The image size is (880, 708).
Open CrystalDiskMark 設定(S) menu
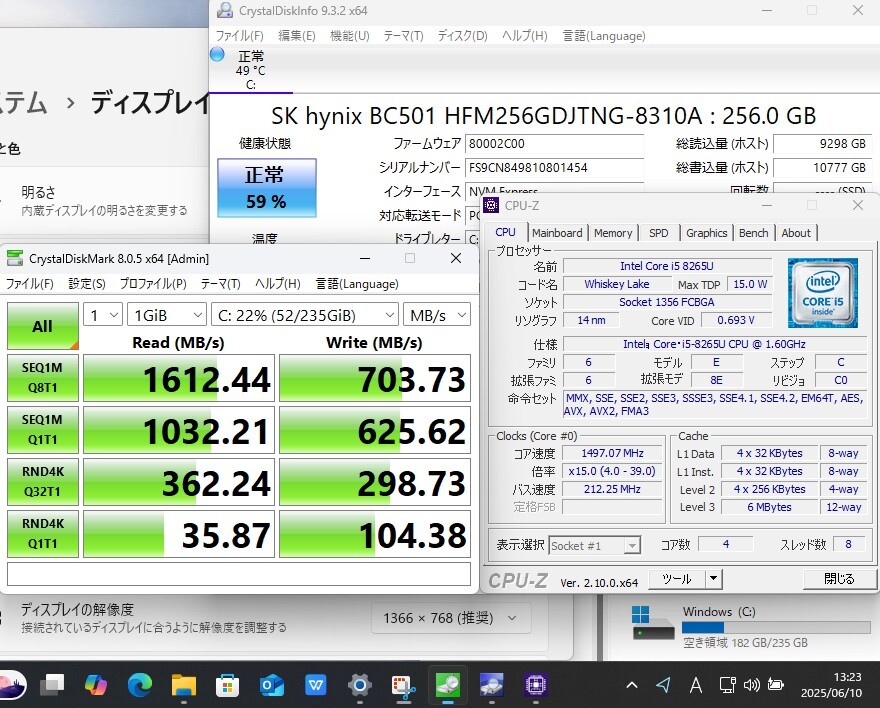tap(87, 284)
